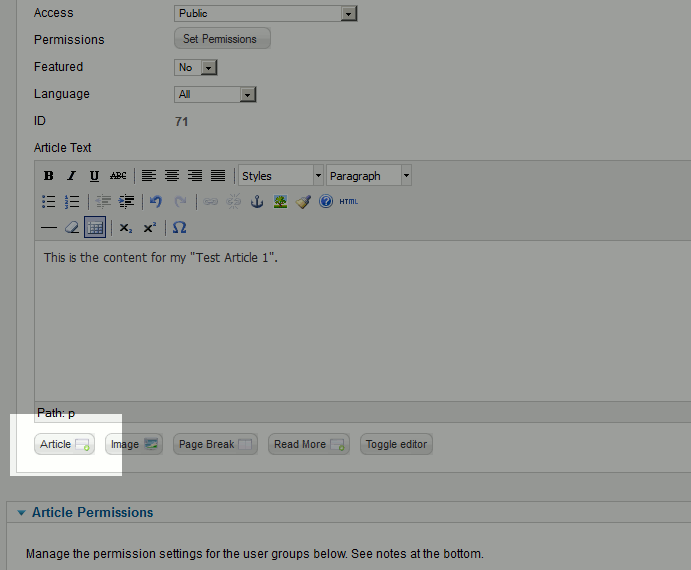Image resolution: width=691 pixels, height=570 pixels.
Task: Insert special character with Omega icon
Action: pos(179,227)
